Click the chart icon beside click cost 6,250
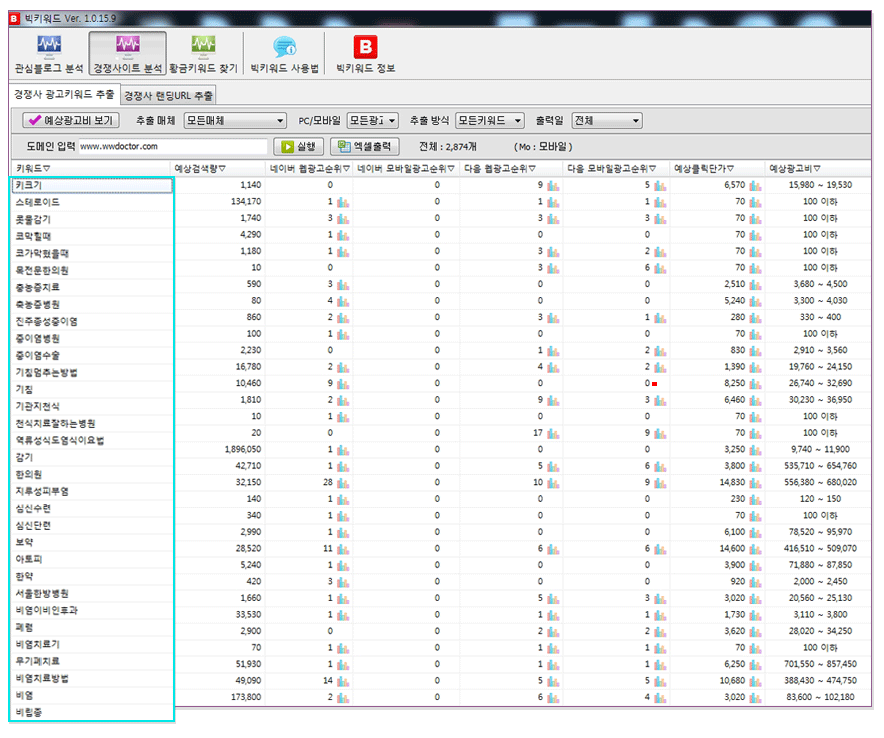The height and width of the screenshot is (738, 884). 755,665
